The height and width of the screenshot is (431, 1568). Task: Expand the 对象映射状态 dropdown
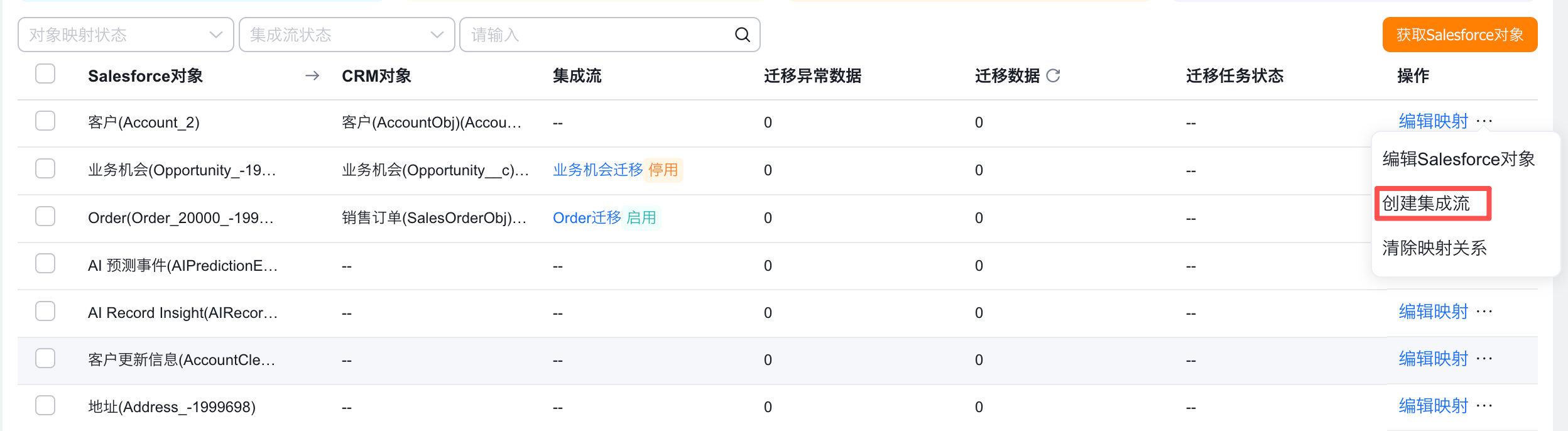126,35
